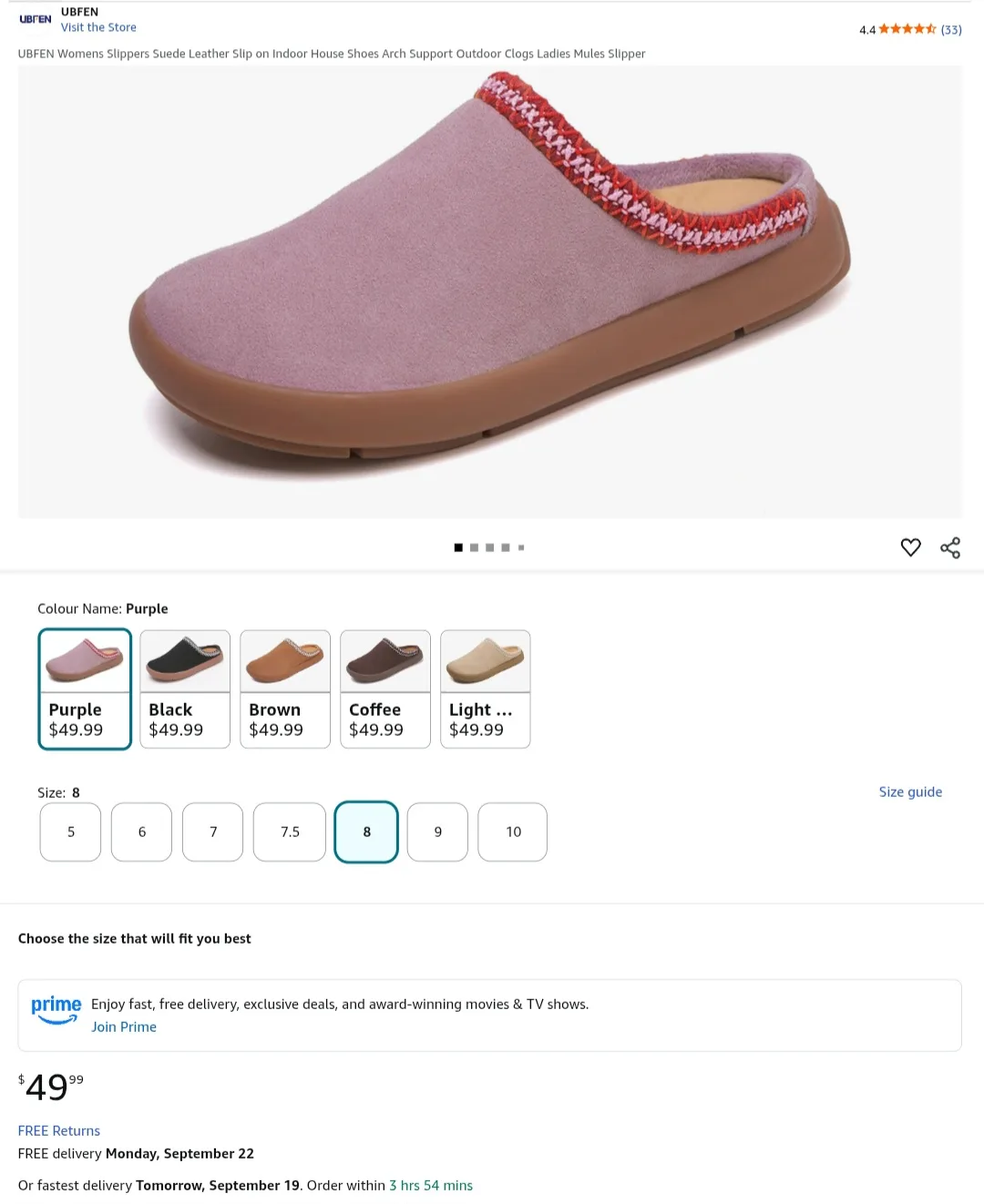Add slippers to wish list using heart icon
Viewport: 984px width, 1204px height.
[910, 547]
